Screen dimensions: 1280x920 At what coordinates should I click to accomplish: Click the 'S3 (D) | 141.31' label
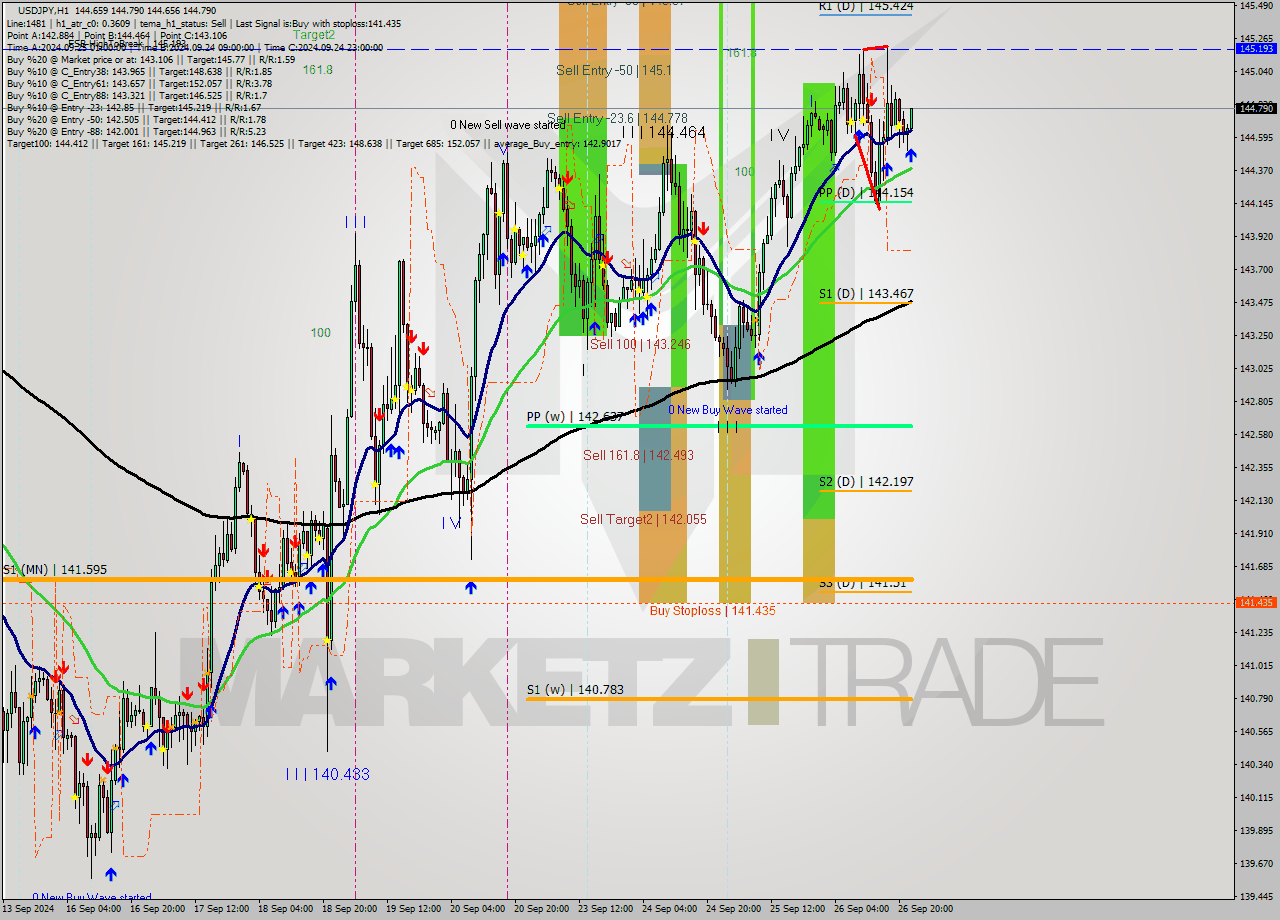click(x=862, y=583)
